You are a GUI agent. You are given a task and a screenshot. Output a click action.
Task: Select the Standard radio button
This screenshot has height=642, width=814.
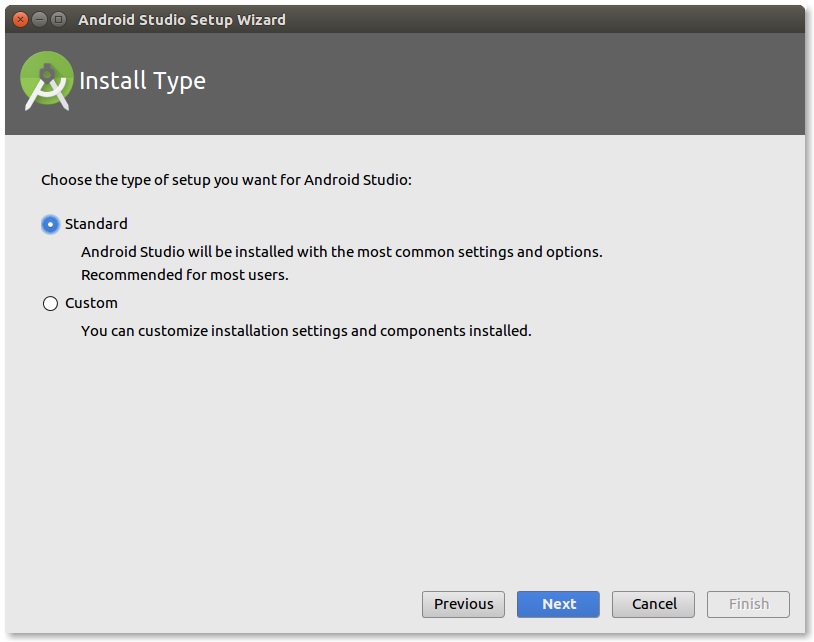click(50, 224)
